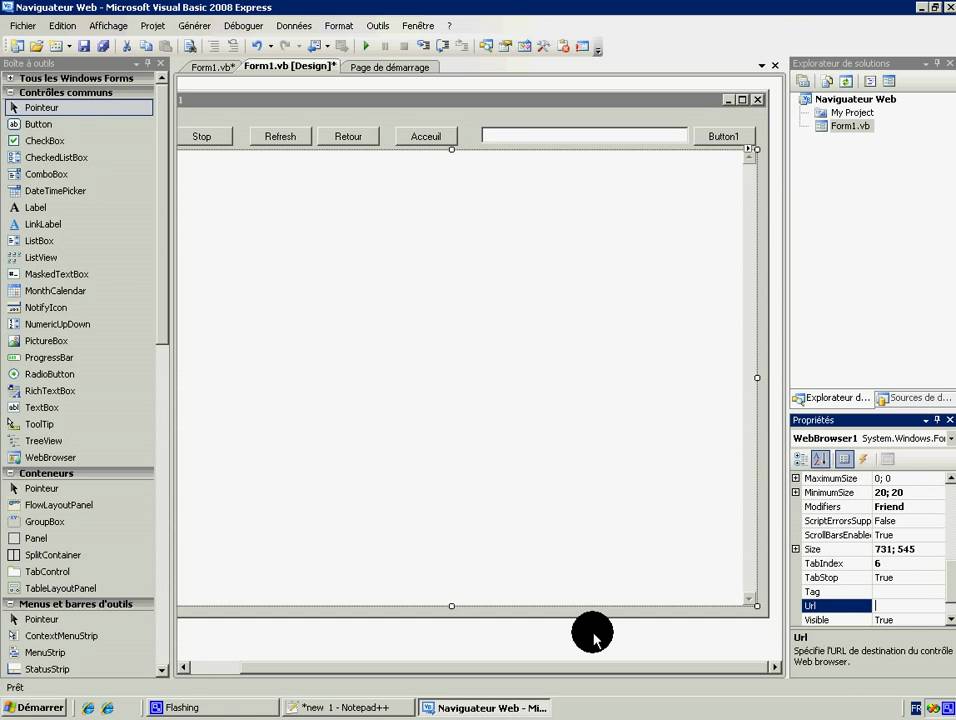Click the Paste toolbar icon
The width and height of the screenshot is (956, 720).
[x=165, y=46]
